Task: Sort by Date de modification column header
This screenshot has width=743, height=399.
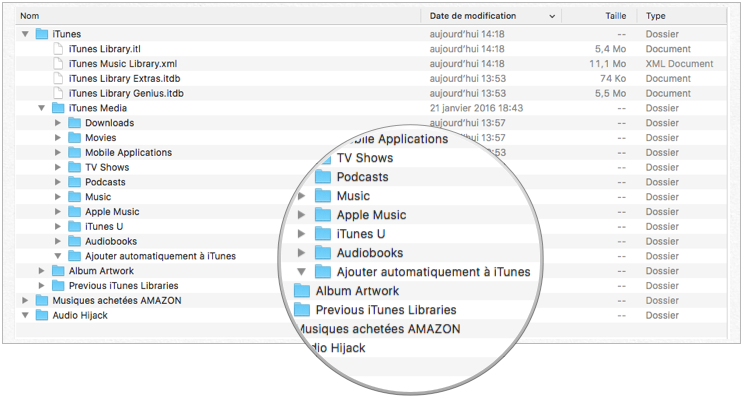Action: point(473,16)
